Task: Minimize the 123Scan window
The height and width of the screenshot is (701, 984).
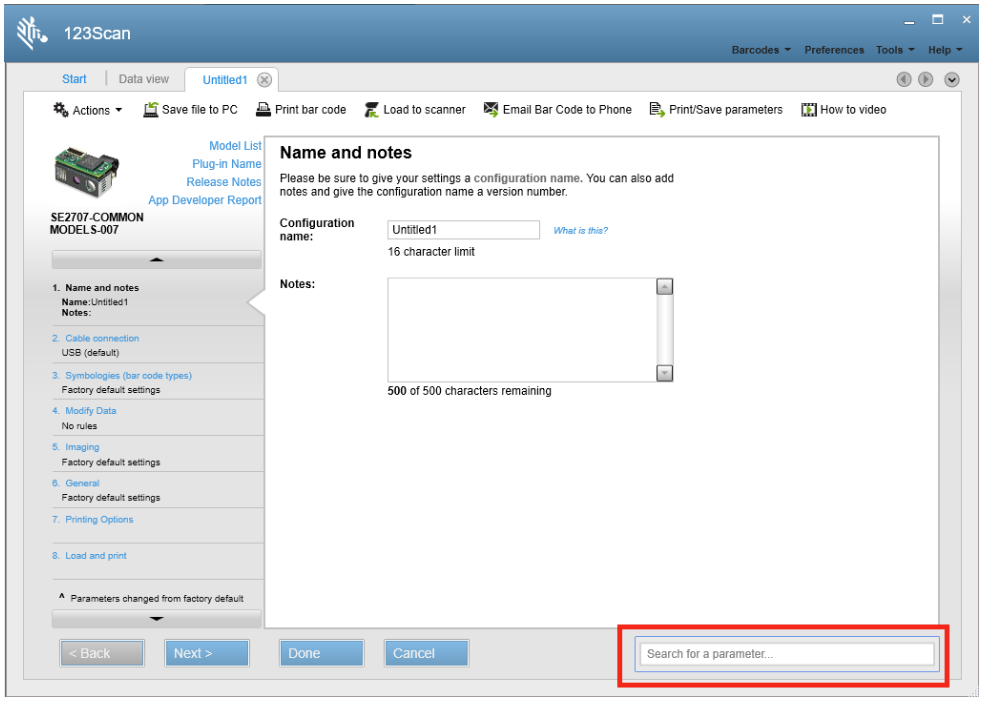Action: click(909, 21)
